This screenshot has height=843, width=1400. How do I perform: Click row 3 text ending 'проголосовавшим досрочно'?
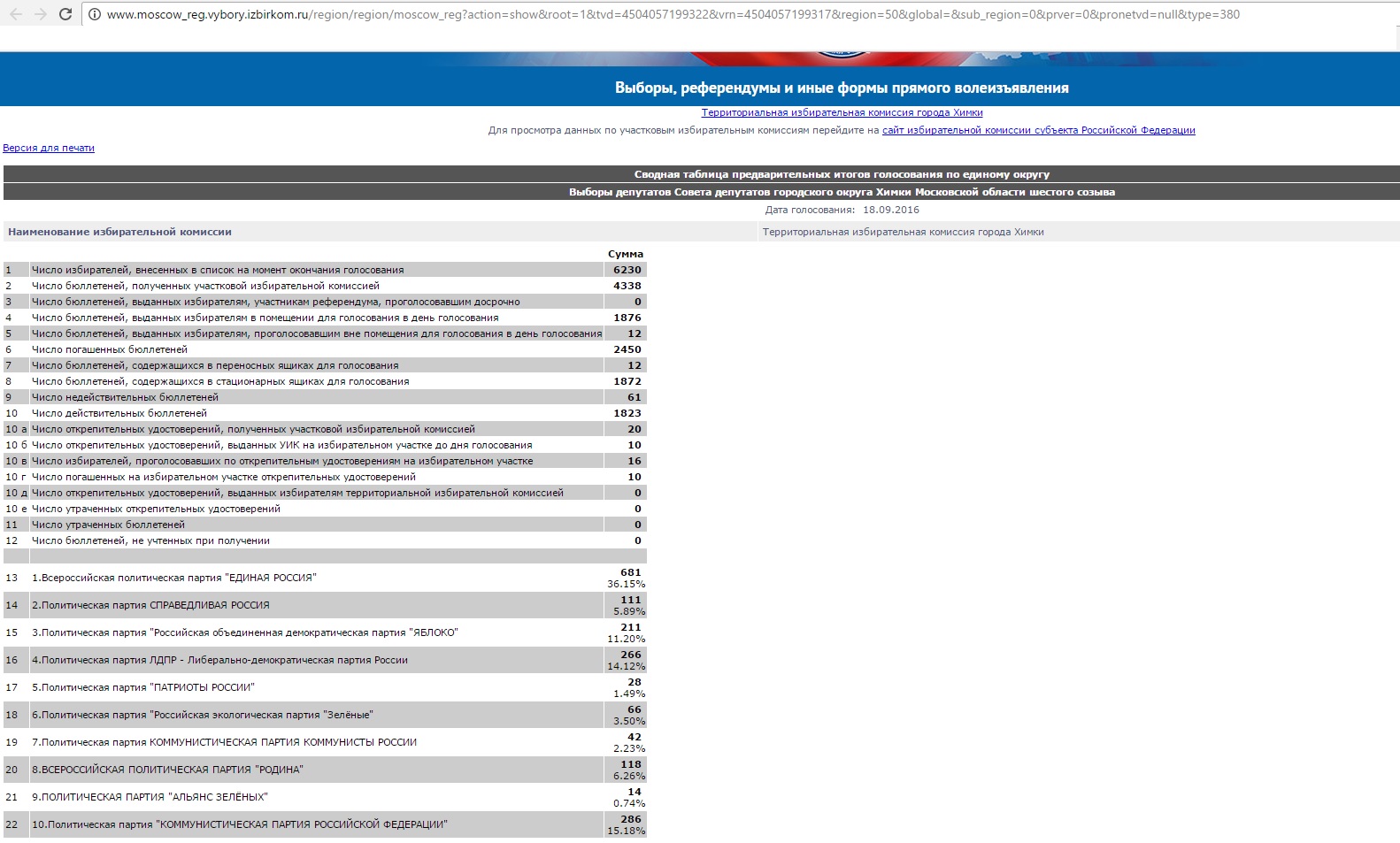click(275, 302)
